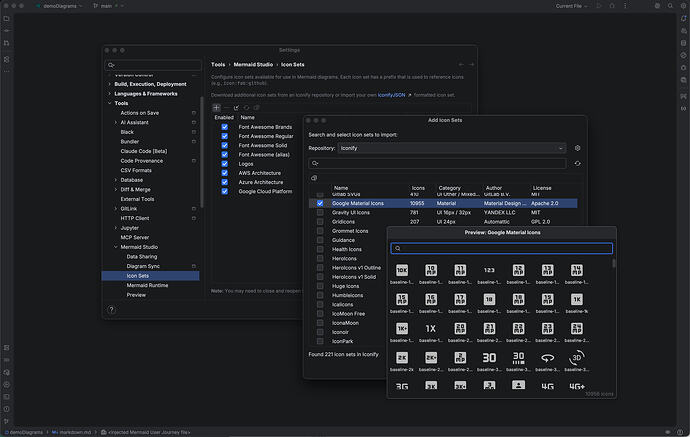This screenshot has width=690, height=437.
Task: Open the main branch dropdown
Action: coord(108,6)
